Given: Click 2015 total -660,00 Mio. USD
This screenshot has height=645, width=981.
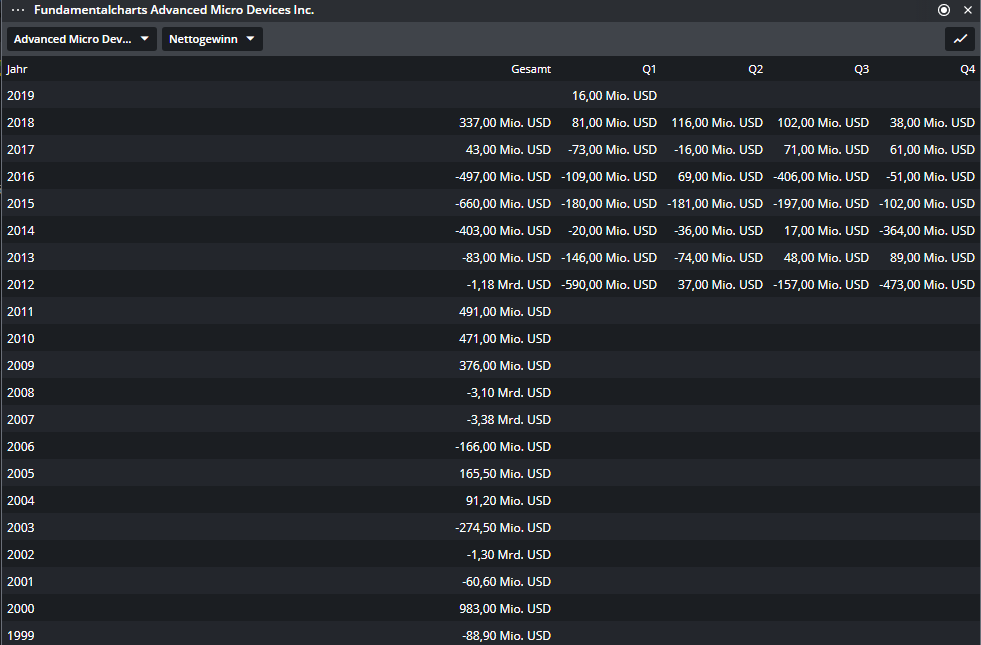Looking at the screenshot, I should click(x=503, y=203).
